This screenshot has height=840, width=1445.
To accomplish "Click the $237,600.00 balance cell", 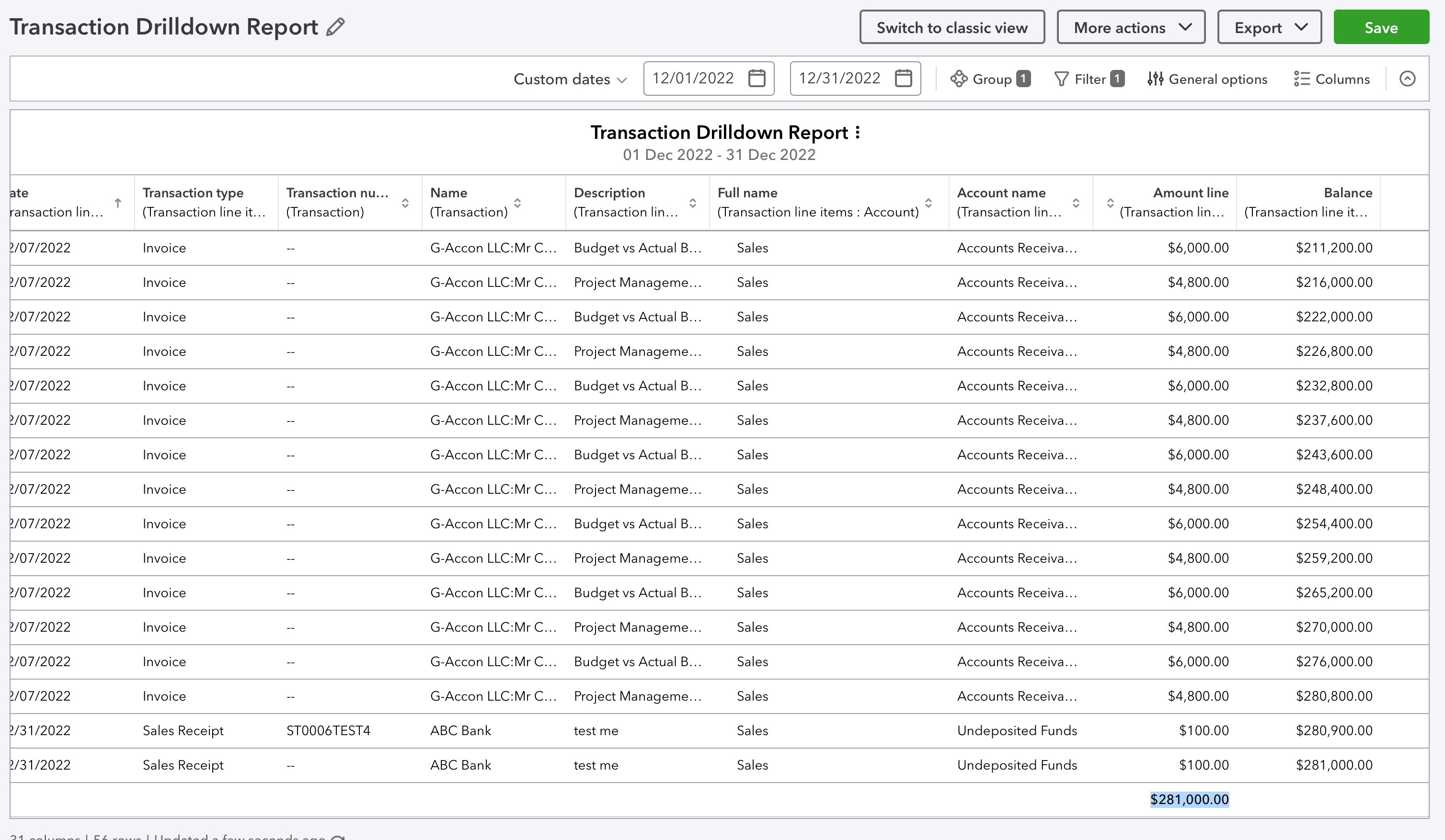I will [x=1334, y=420].
